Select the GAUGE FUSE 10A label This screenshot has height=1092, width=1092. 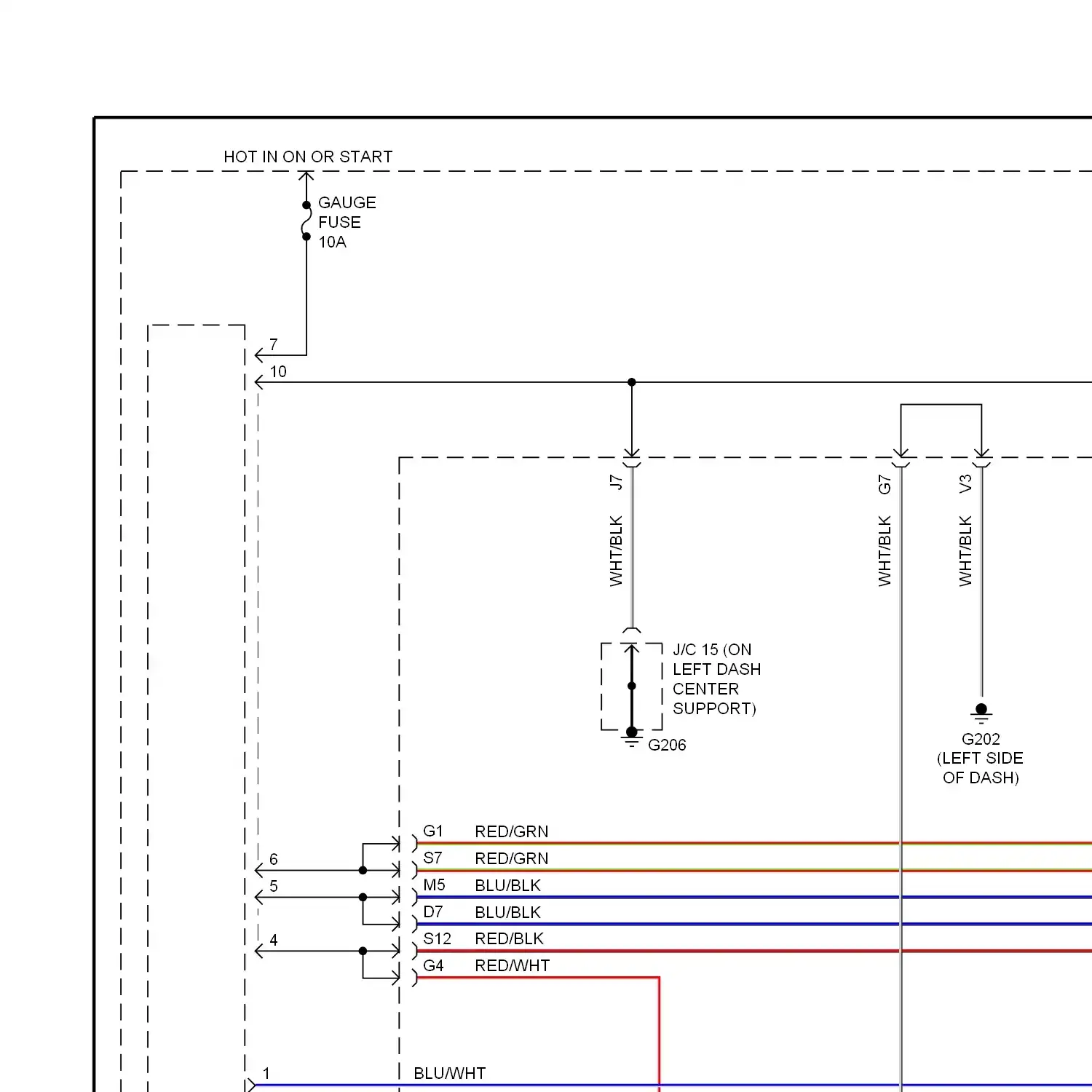pos(347,222)
